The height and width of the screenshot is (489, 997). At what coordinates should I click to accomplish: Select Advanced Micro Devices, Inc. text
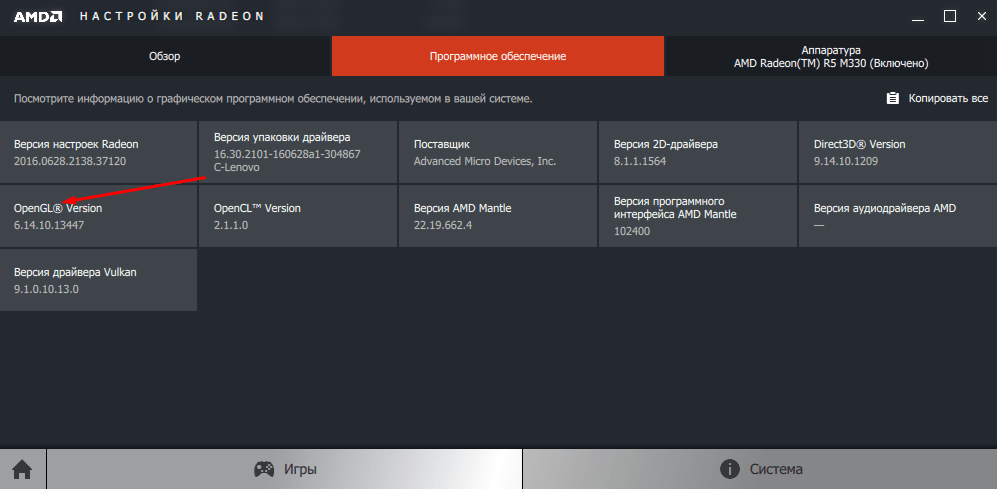485,161
